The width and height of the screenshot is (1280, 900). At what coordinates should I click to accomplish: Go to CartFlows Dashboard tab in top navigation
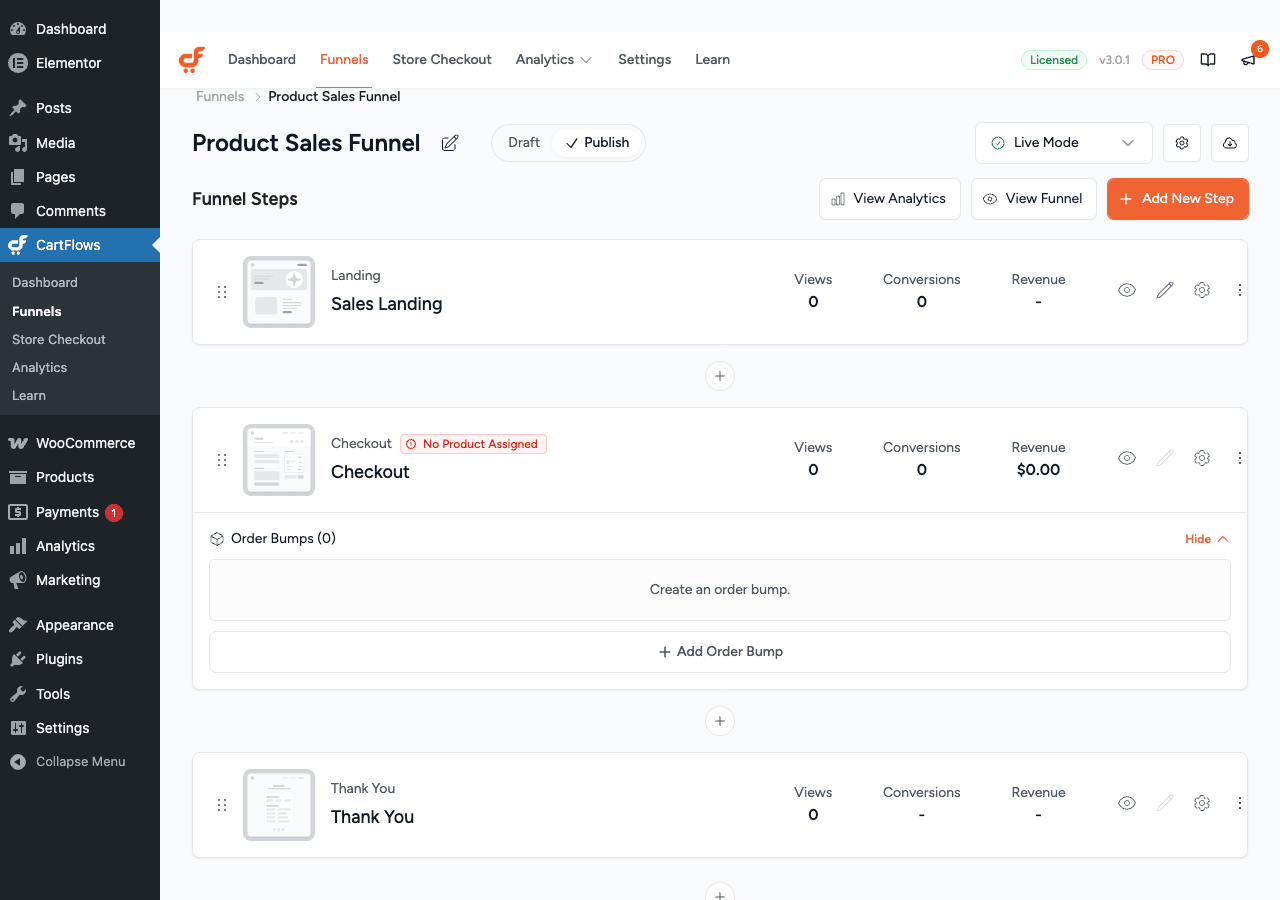coord(262,60)
